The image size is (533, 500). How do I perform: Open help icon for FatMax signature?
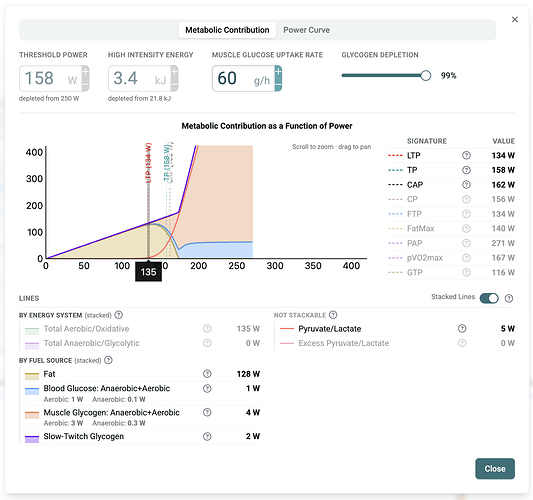click(x=466, y=228)
